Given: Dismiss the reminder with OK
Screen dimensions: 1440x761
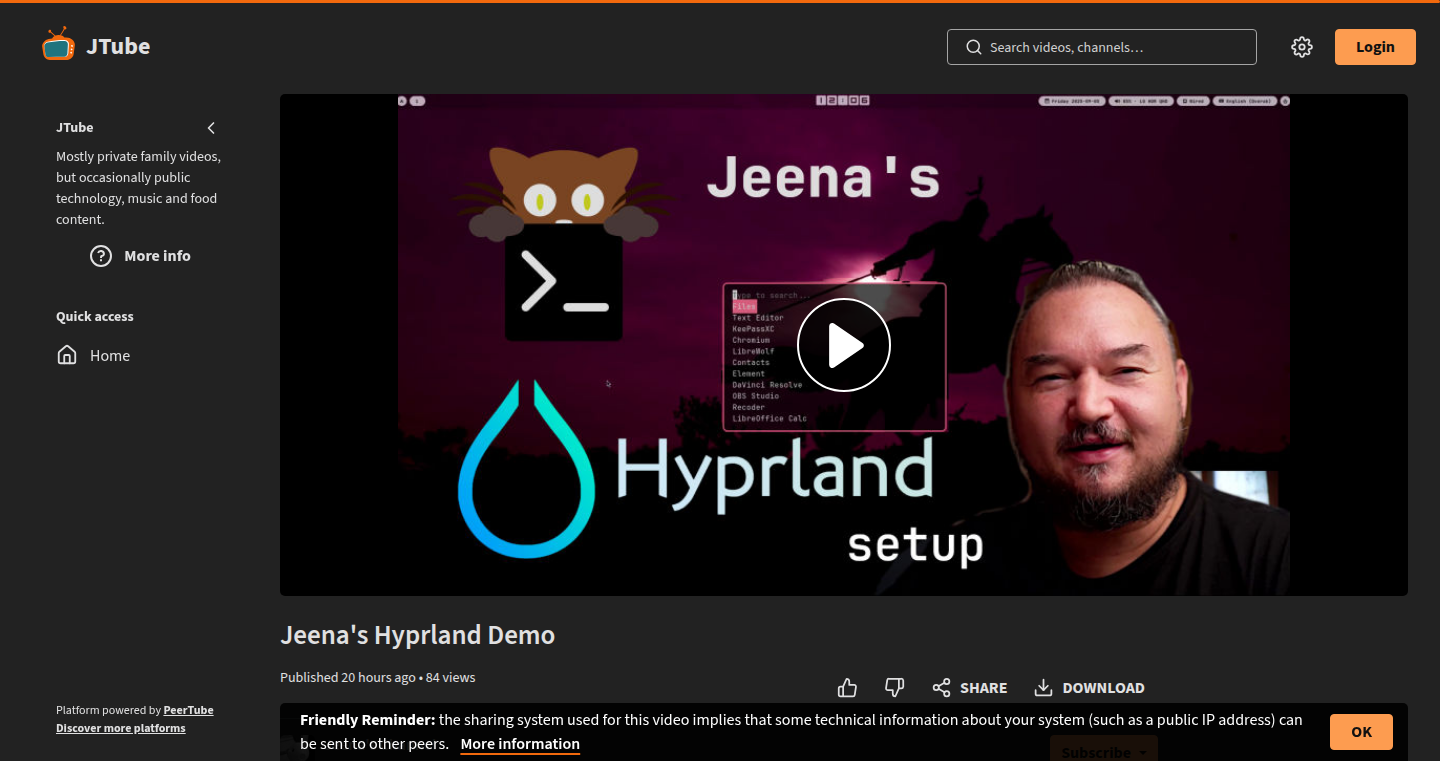Looking at the screenshot, I should 1361,732.
